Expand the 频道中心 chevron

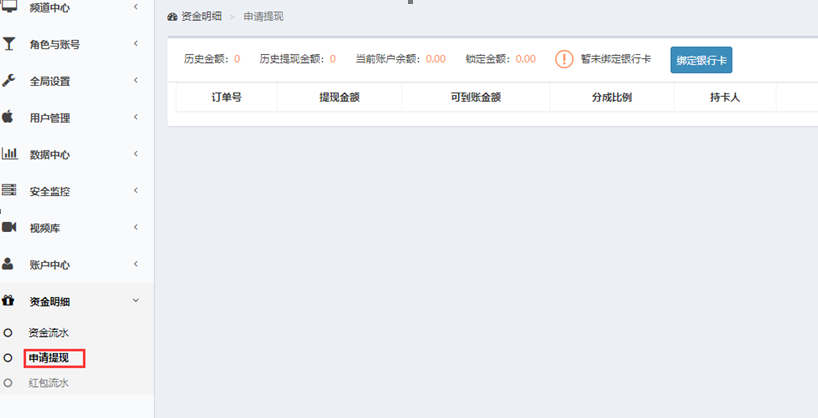point(136,7)
